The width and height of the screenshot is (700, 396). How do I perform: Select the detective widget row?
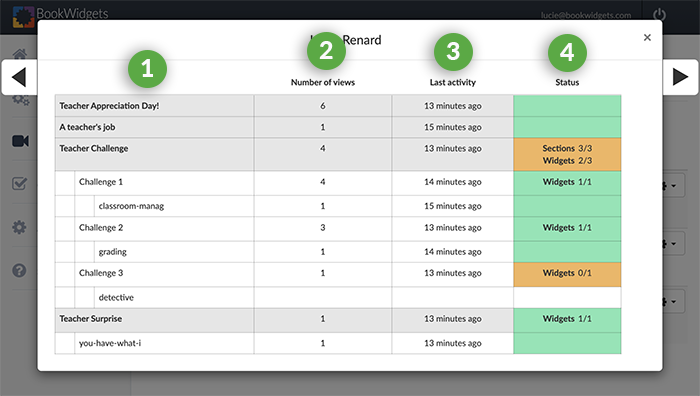point(338,297)
